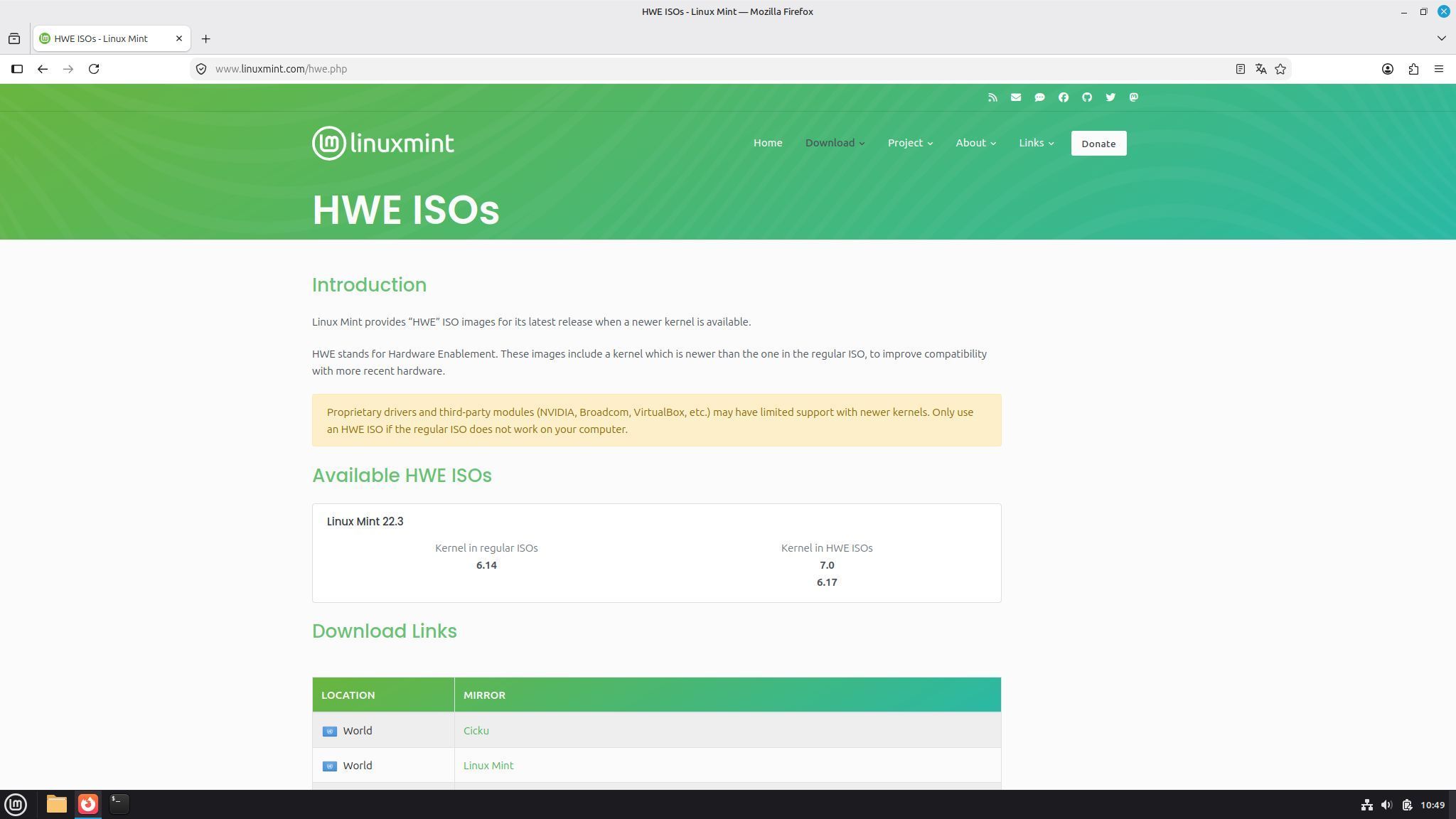Click HWE kernel version 7.0
1456x819 pixels.
[x=827, y=565]
